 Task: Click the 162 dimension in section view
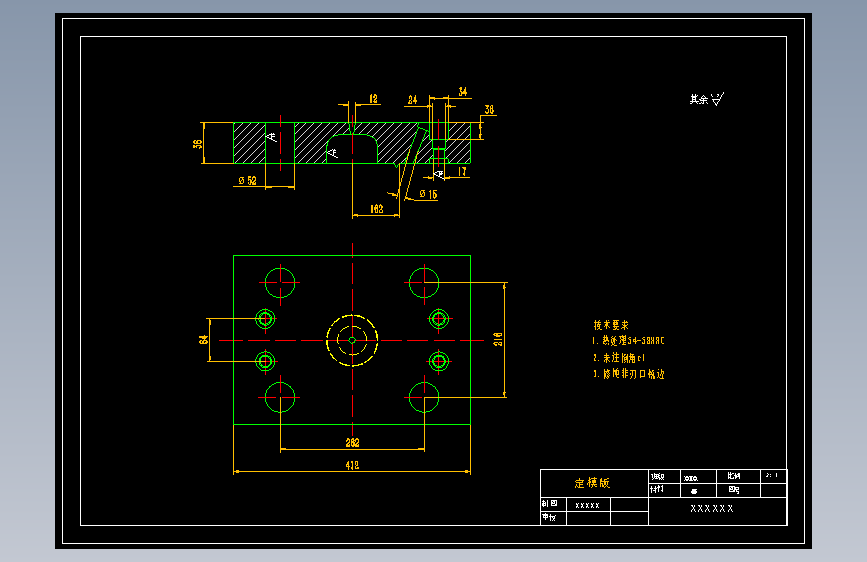tap(376, 209)
